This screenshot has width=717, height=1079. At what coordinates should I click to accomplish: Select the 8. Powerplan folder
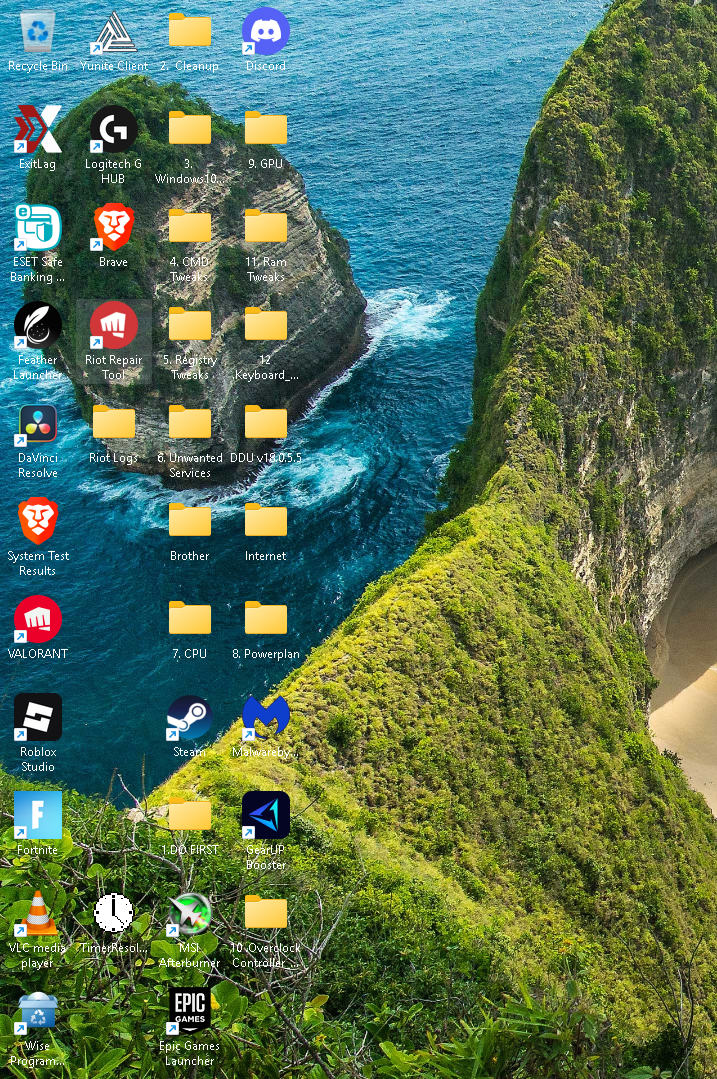tap(266, 619)
